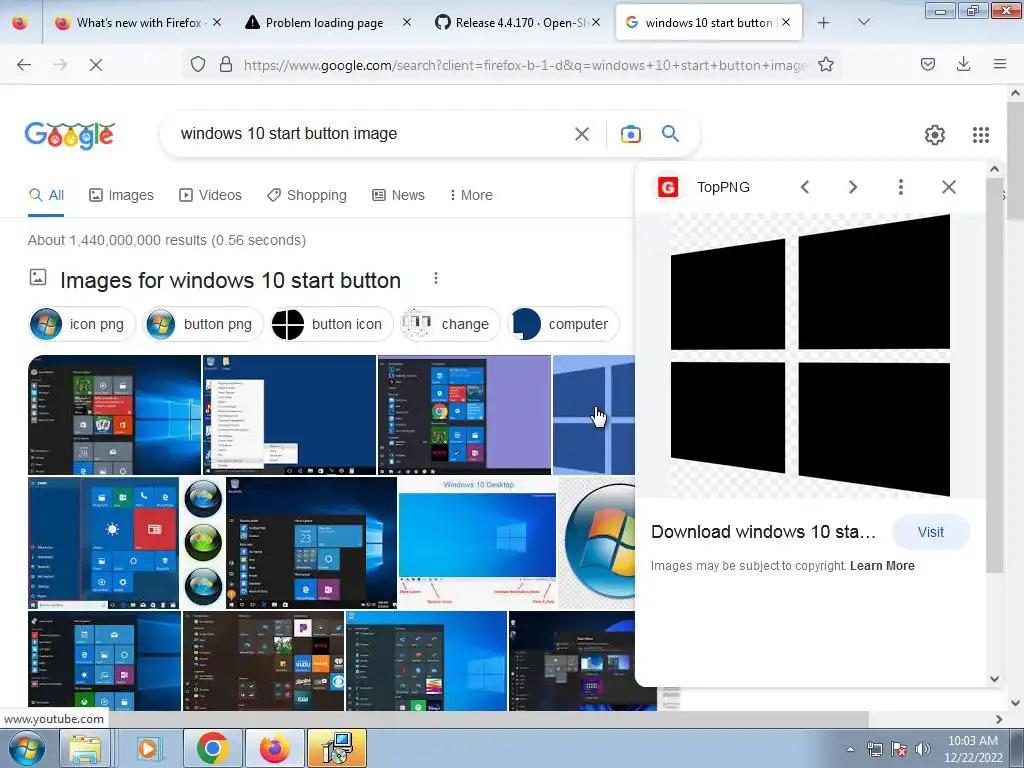The height and width of the screenshot is (768, 1024).
Task: Close the TopPNG image preview panel
Action: 949,187
